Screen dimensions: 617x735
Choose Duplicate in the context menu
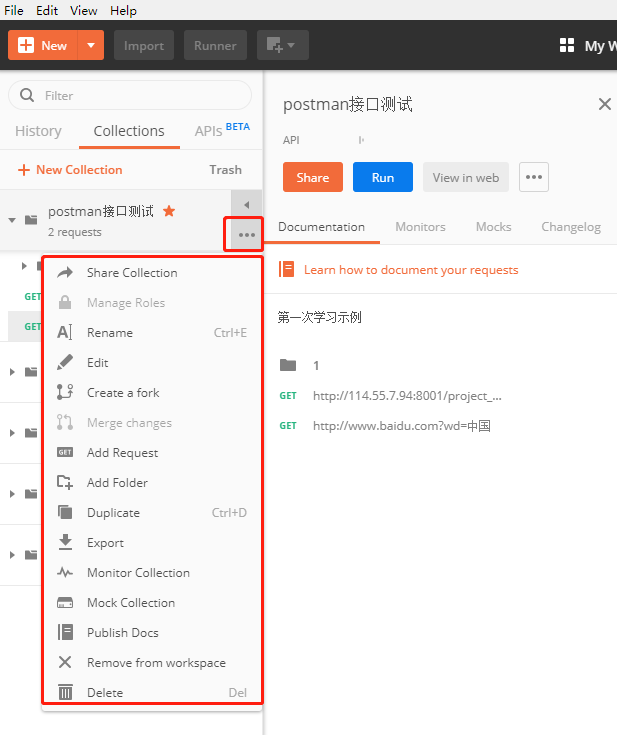click(x=152, y=512)
